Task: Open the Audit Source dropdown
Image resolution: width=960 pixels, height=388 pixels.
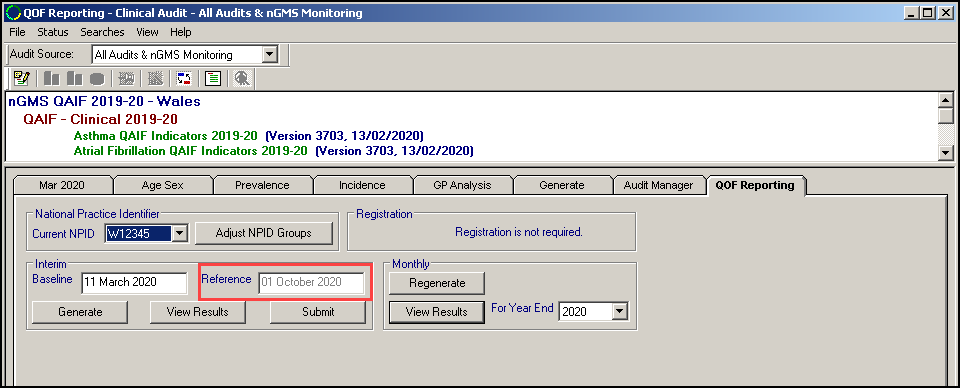Action: click(x=269, y=54)
